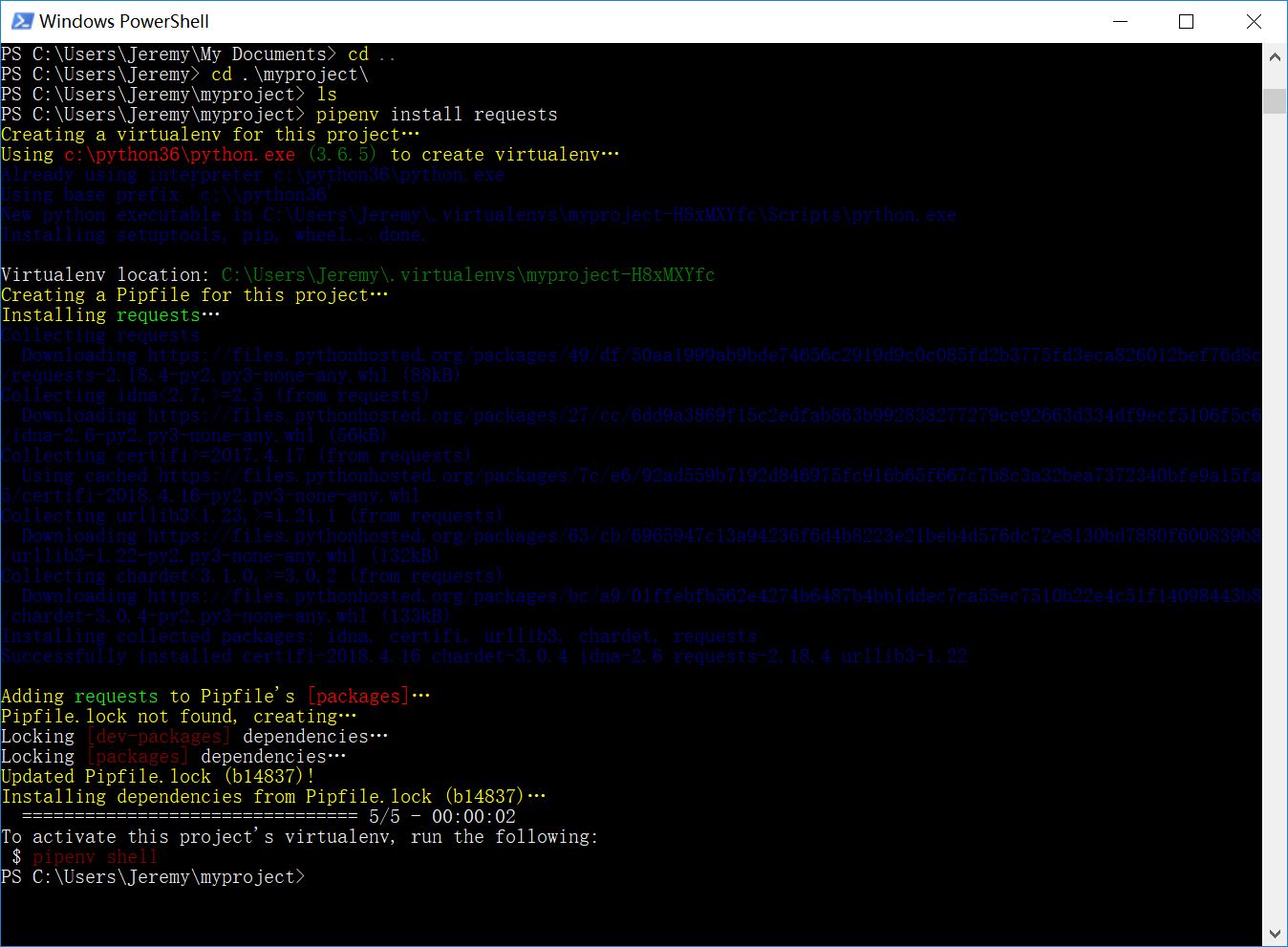Click the last prompt 'PS C:\Users\Jeremy\myproject>'

pos(153,877)
